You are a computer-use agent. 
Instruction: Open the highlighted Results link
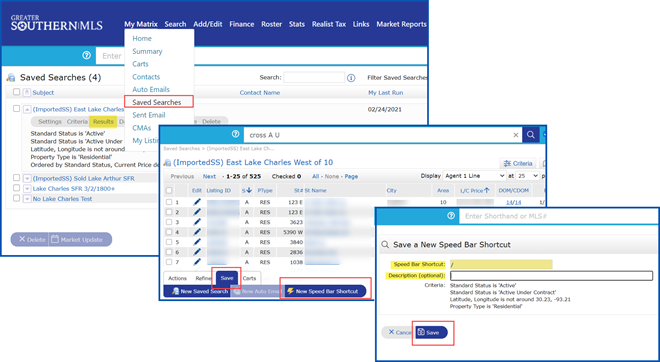[103, 122]
